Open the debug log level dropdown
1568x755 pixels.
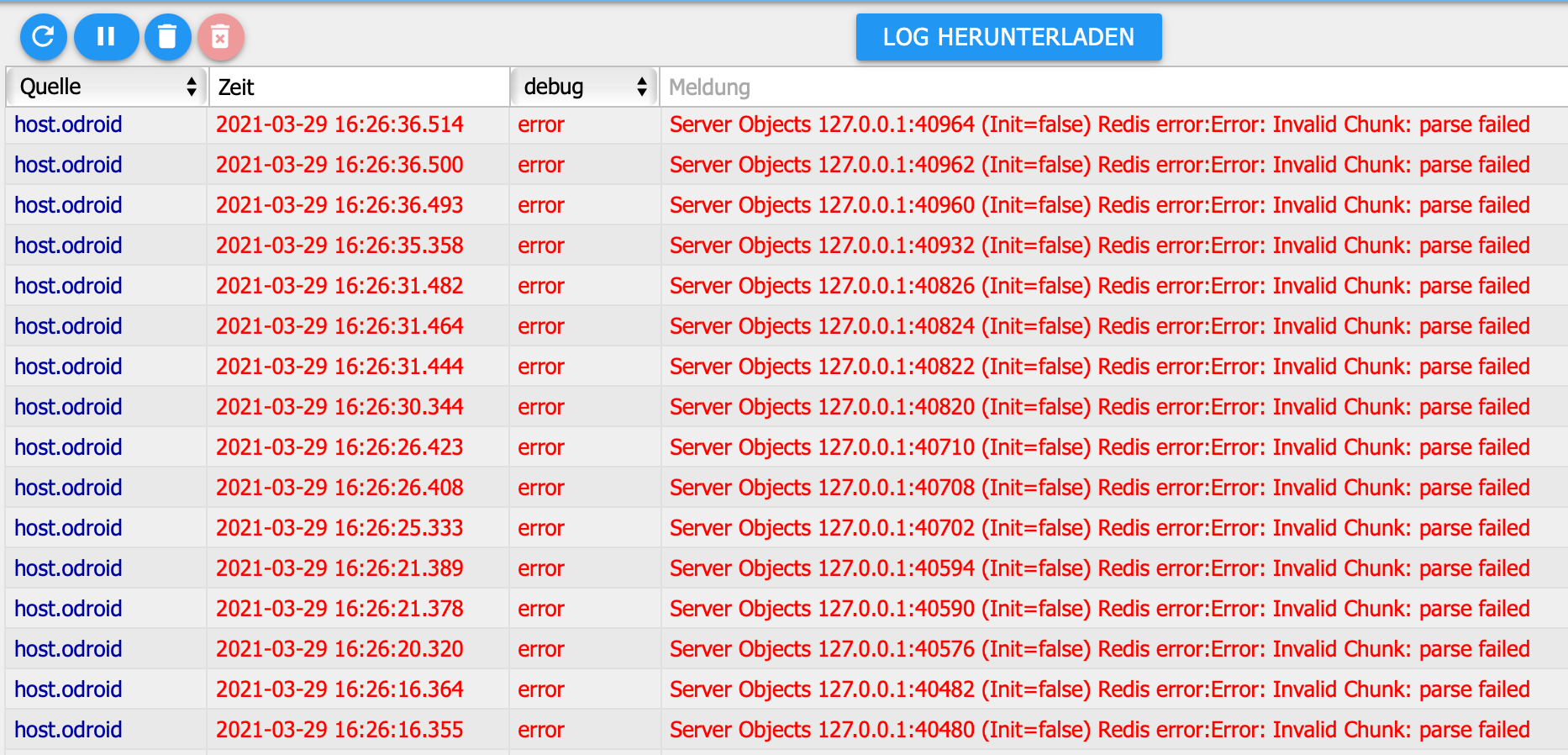584,87
